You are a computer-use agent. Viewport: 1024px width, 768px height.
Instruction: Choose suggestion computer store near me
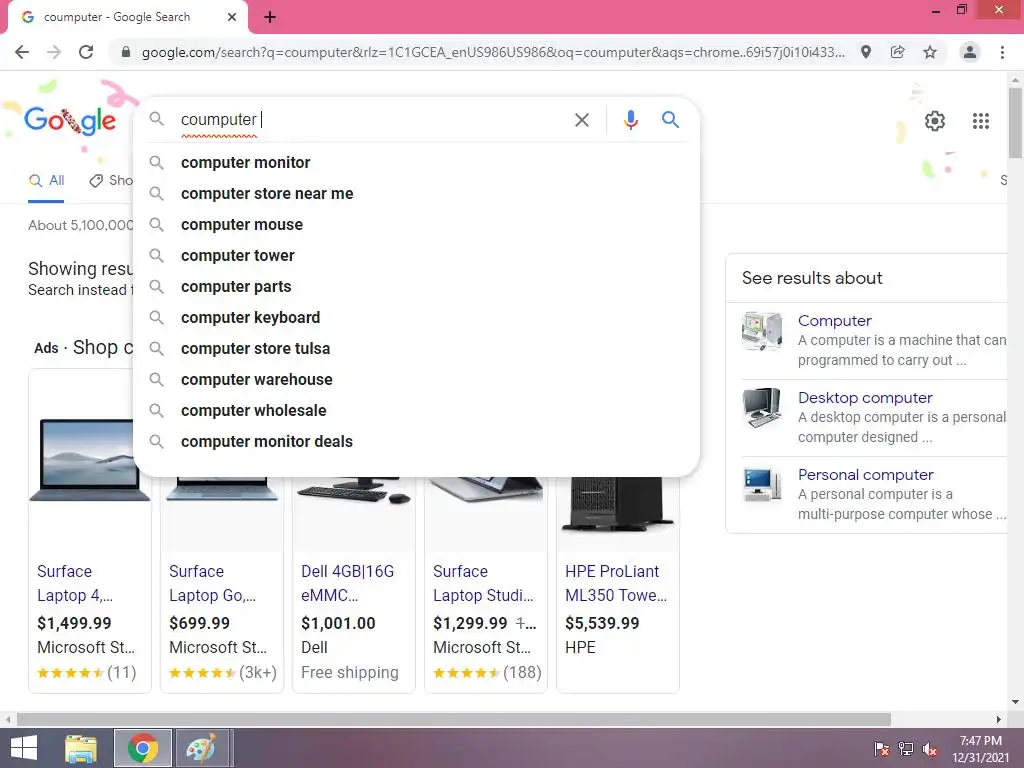coord(416,193)
